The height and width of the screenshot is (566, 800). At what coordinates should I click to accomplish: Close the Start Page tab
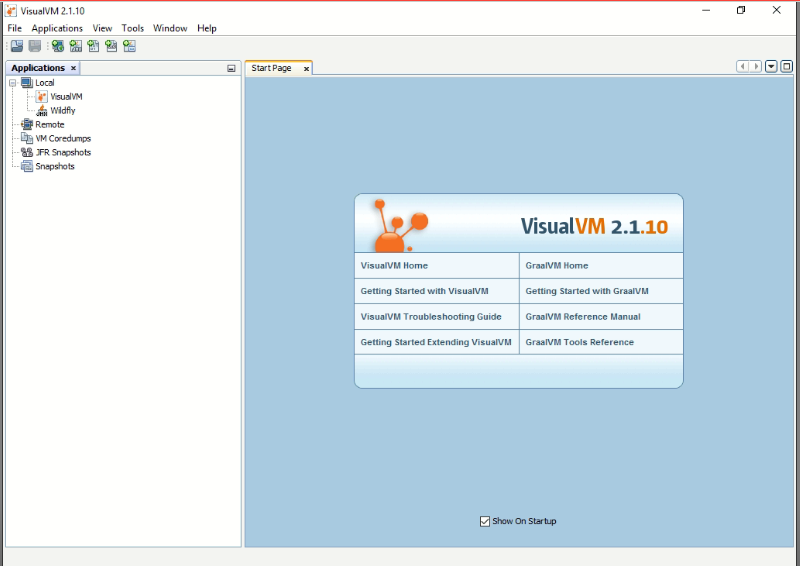coord(306,69)
